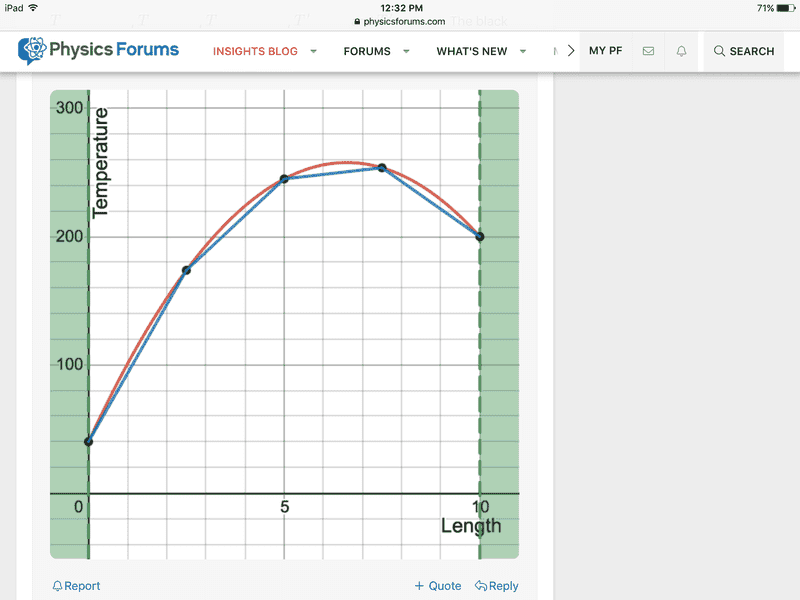Image resolution: width=800 pixels, height=600 pixels.
Task: Click the Physics Forums logo
Action: click(98, 51)
